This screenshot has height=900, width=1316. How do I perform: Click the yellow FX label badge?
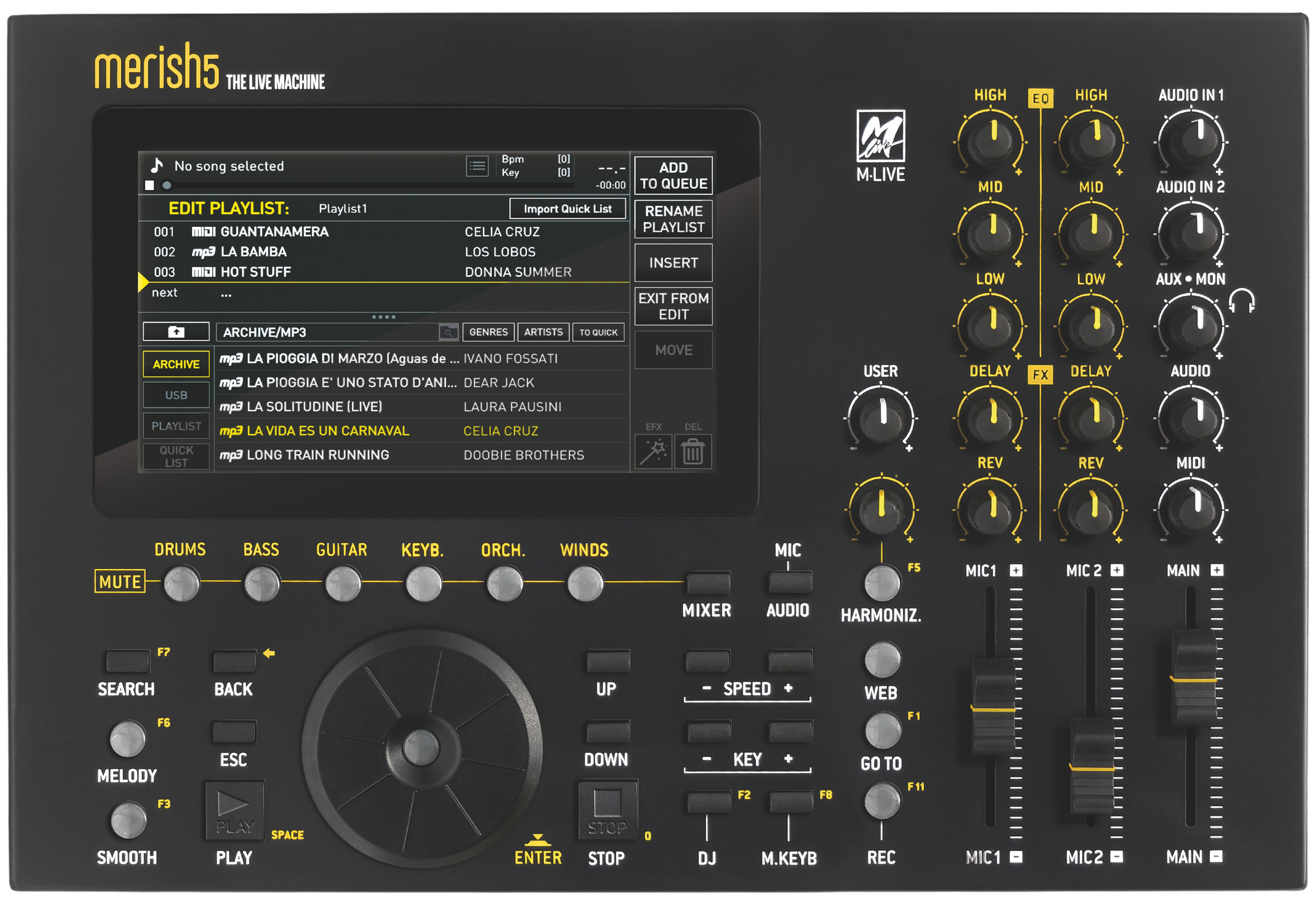pyautogui.click(x=1040, y=374)
